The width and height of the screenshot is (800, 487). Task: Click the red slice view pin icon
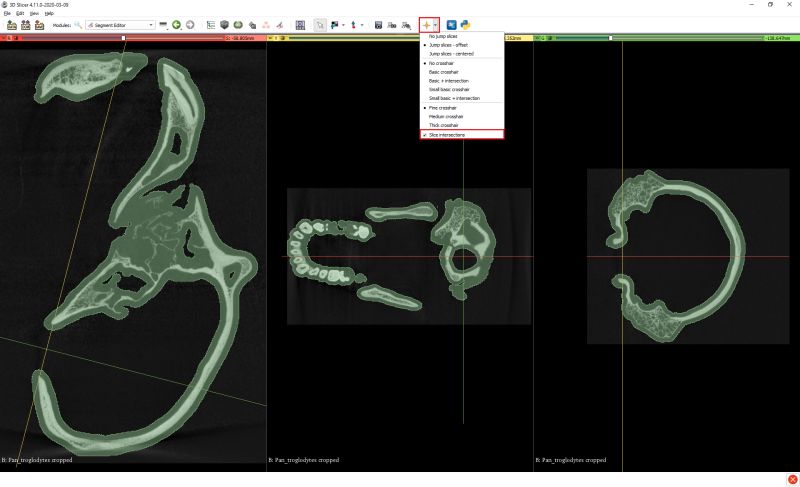pos(4,38)
